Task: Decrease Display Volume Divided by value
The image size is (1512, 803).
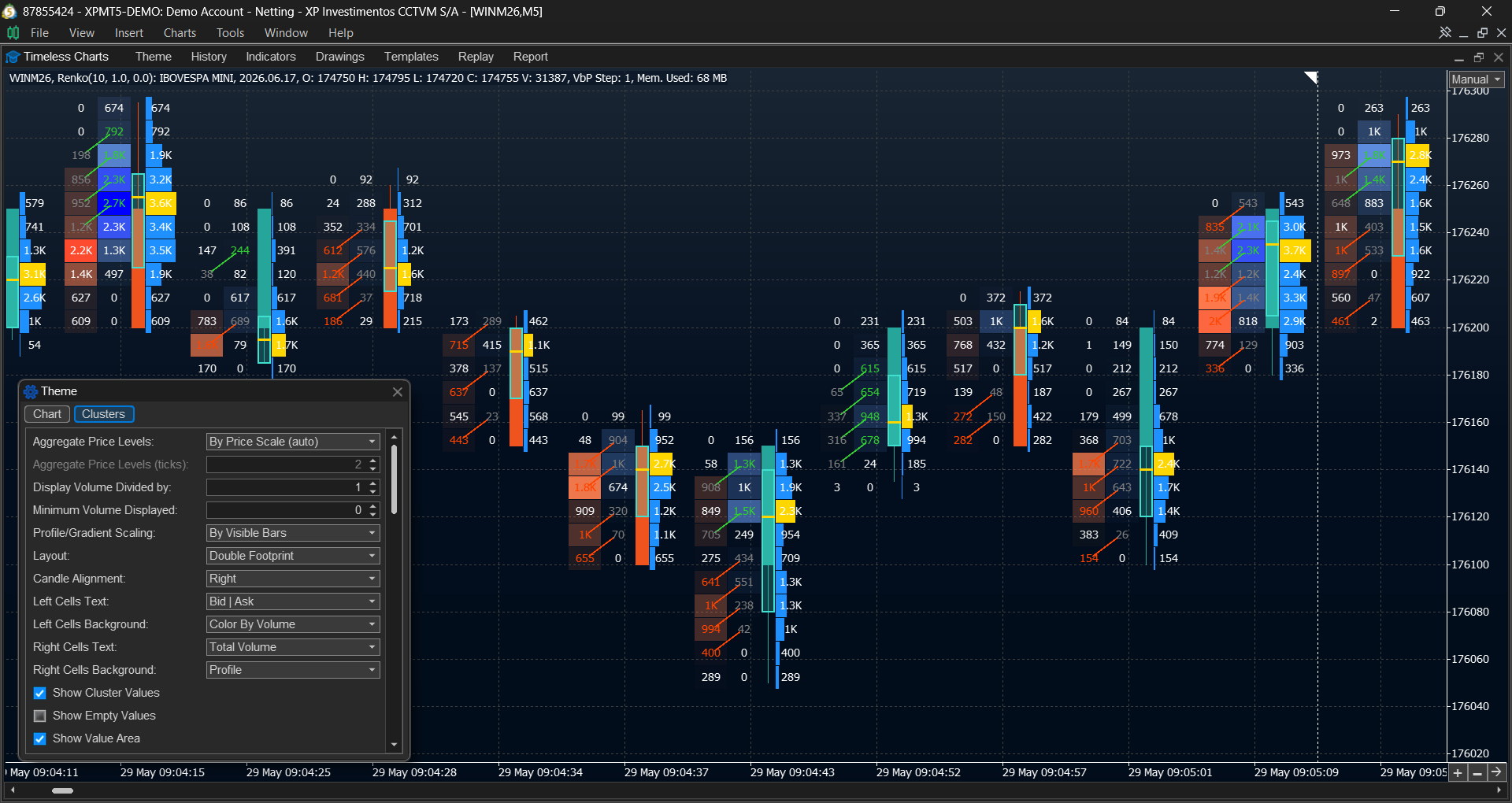Action: coord(373,492)
